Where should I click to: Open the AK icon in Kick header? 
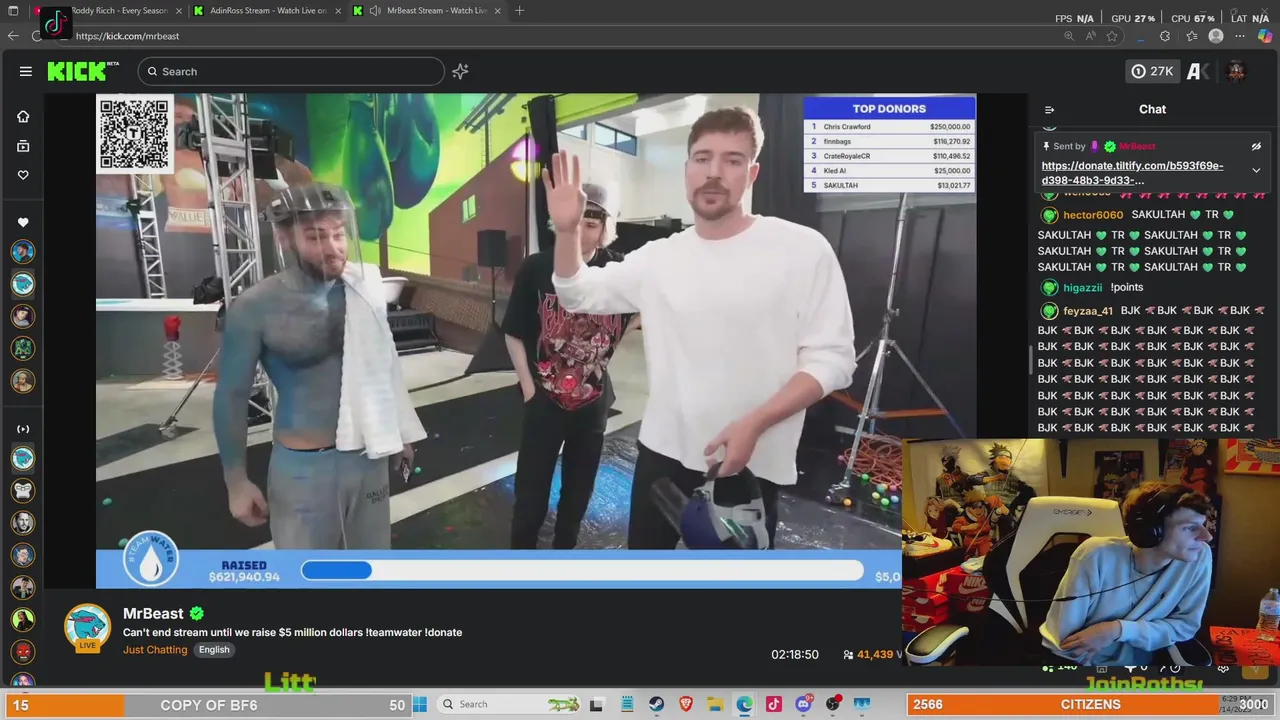1198,71
